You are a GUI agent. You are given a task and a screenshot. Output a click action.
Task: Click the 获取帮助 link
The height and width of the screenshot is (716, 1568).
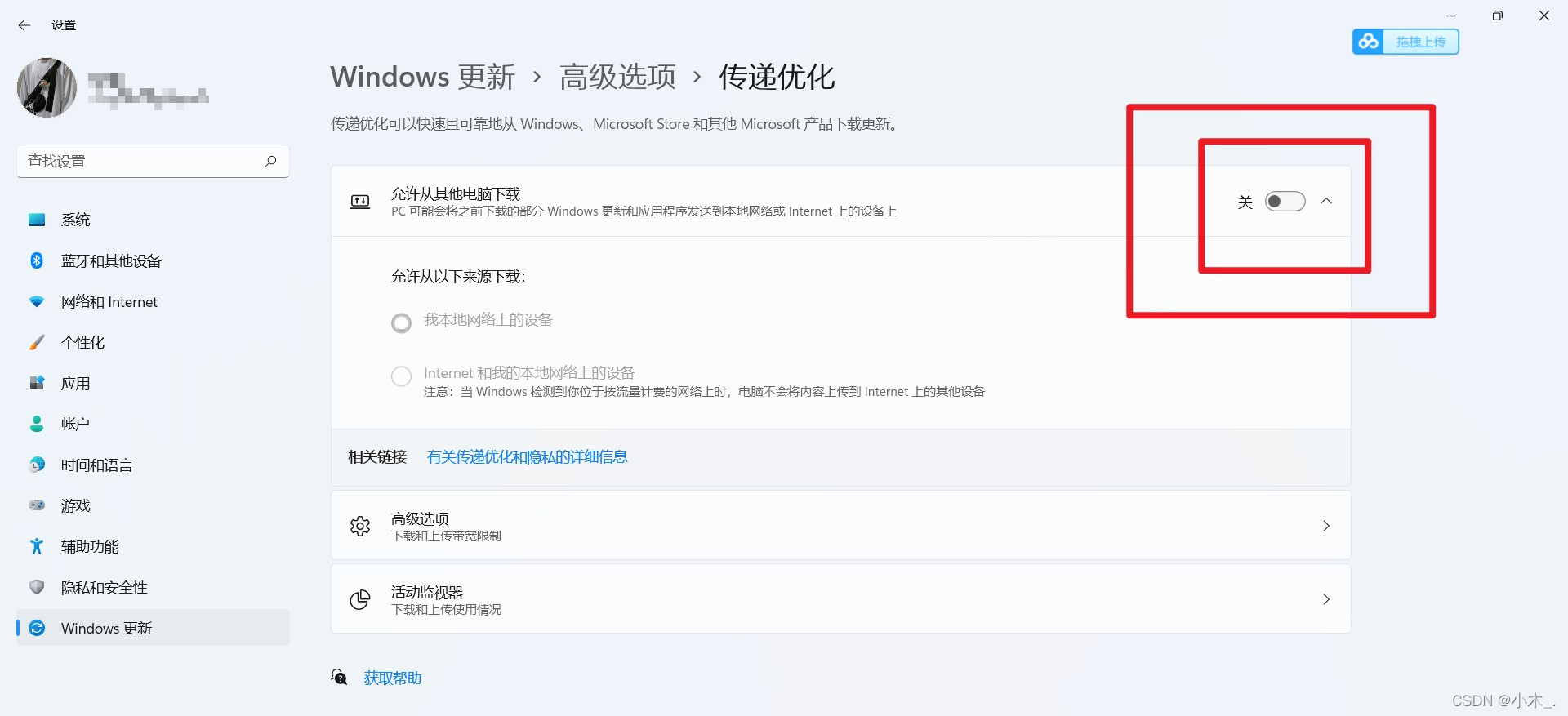point(392,678)
